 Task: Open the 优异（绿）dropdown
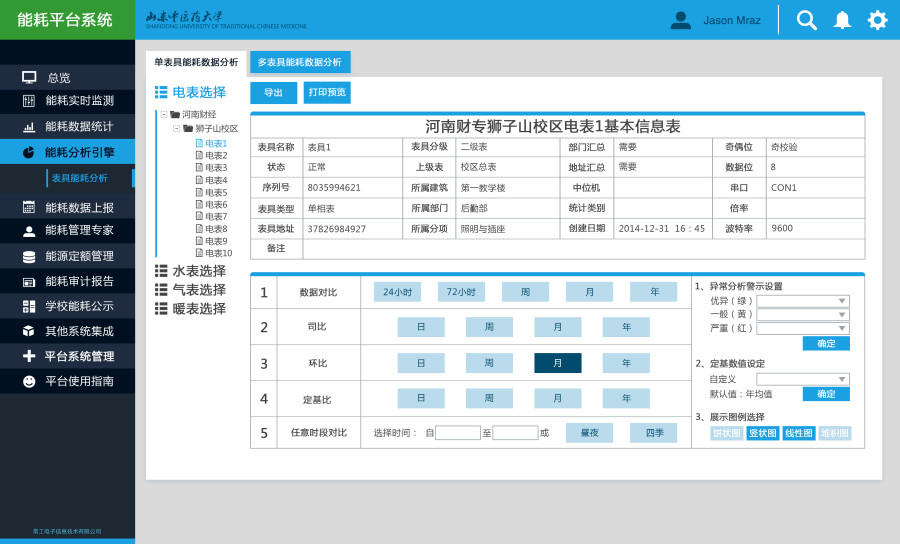coord(802,301)
